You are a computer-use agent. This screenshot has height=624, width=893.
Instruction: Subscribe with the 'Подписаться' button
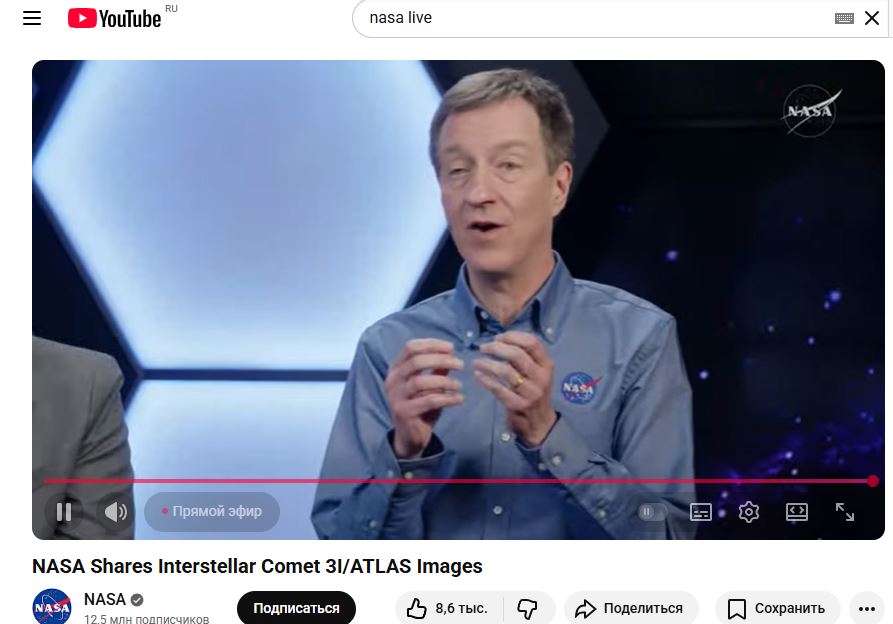pos(296,608)
